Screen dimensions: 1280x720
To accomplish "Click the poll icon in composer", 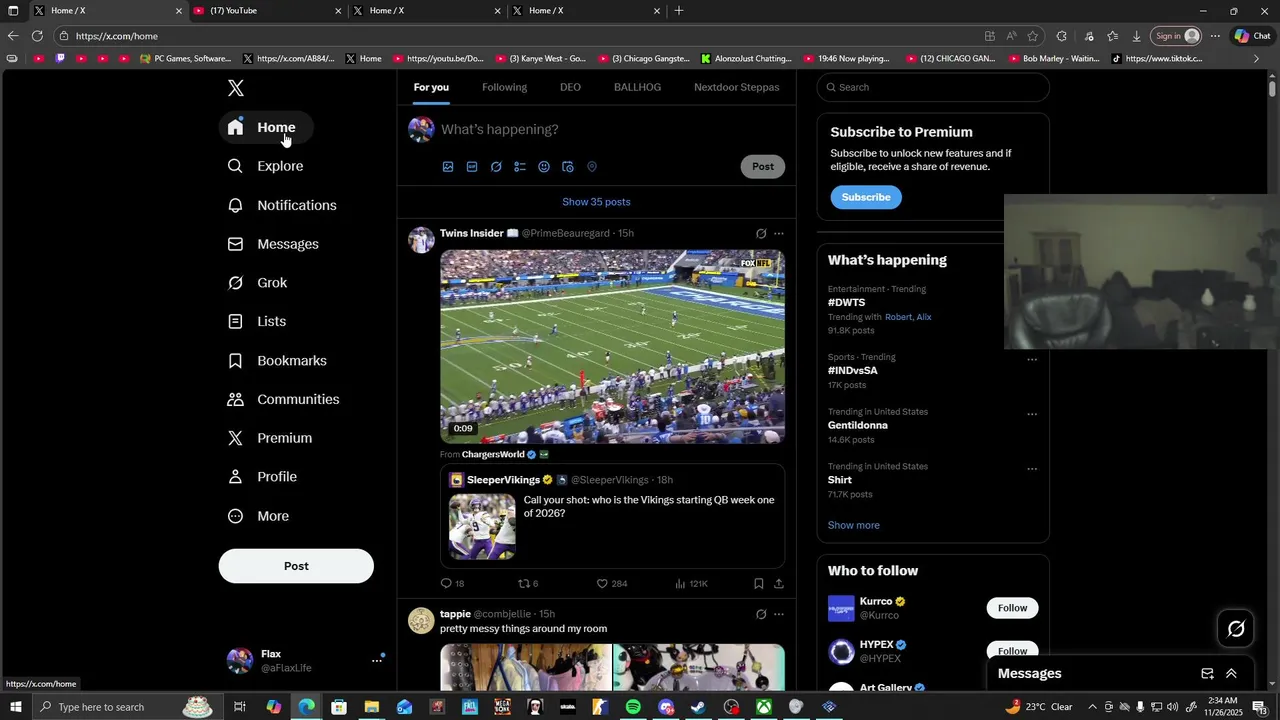I will 520,167.
